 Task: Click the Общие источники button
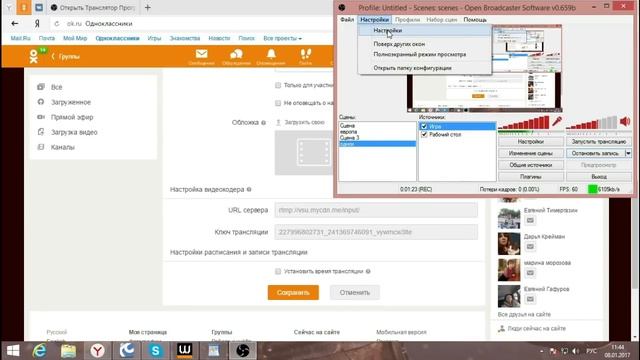tap(531, 165)
